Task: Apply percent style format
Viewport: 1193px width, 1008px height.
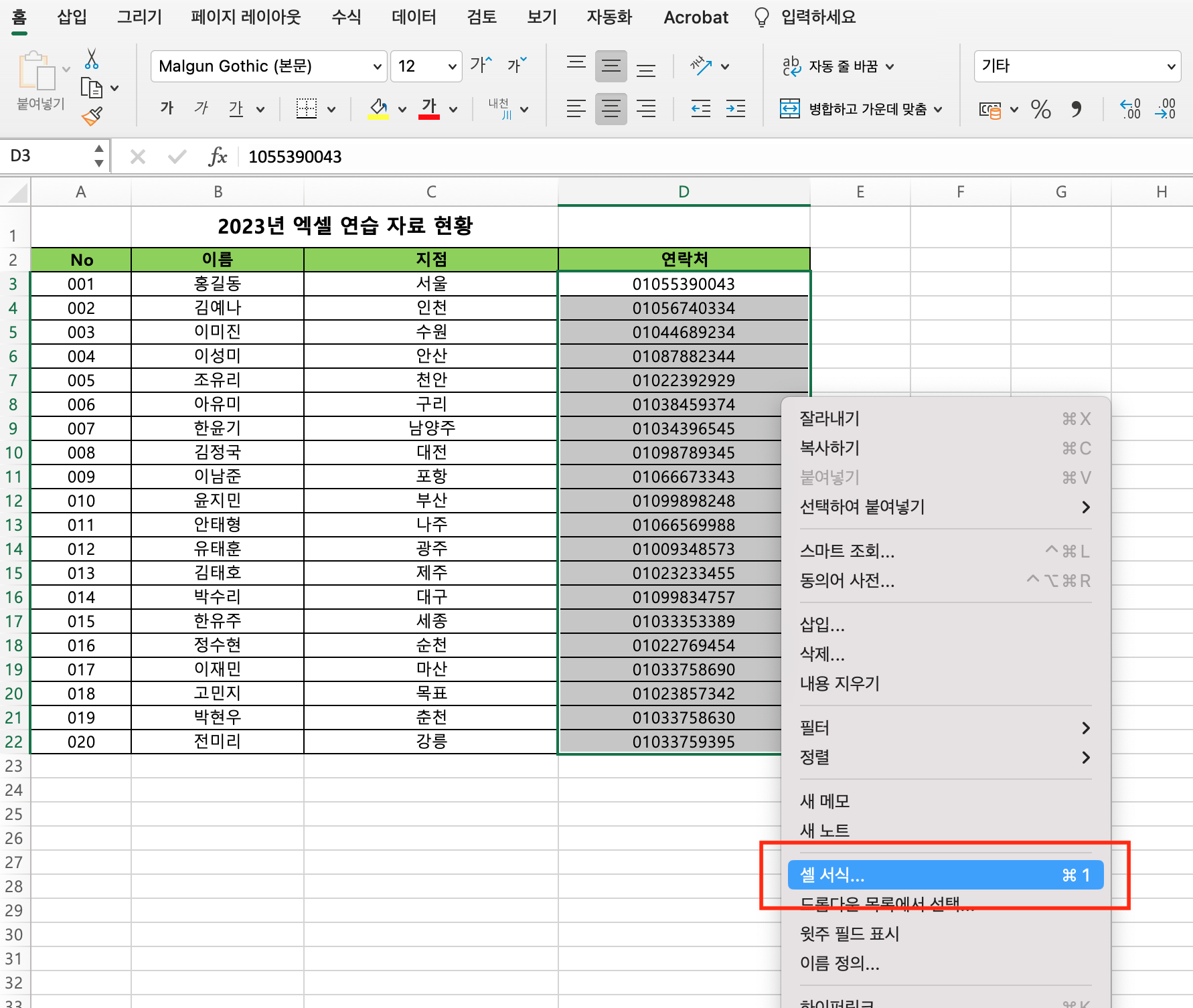Action: click(1041, 109)
